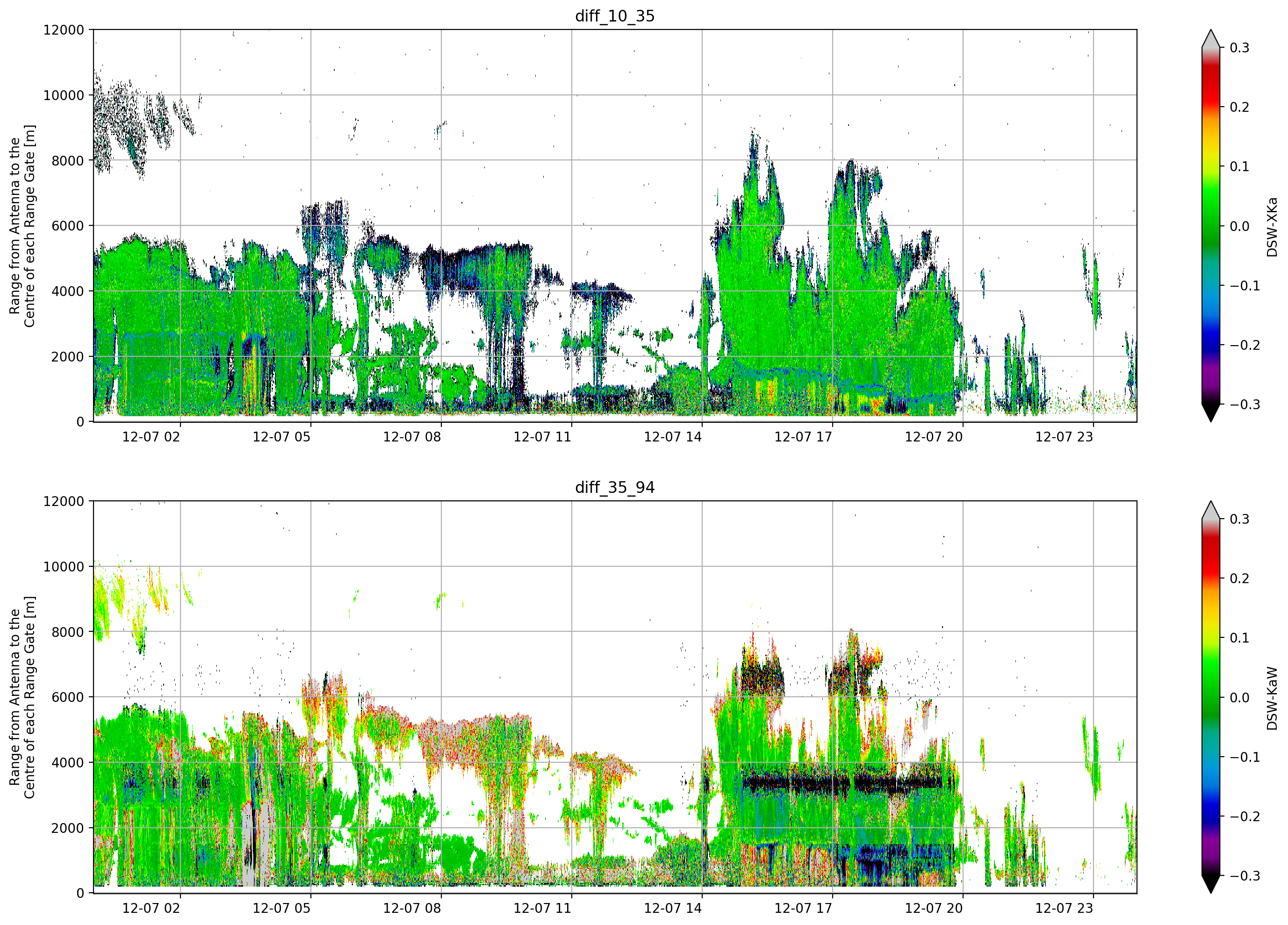Click the 0.0 tick on DSW-XKa colorbar
Screen dimensions: 1288x925
1239,226
